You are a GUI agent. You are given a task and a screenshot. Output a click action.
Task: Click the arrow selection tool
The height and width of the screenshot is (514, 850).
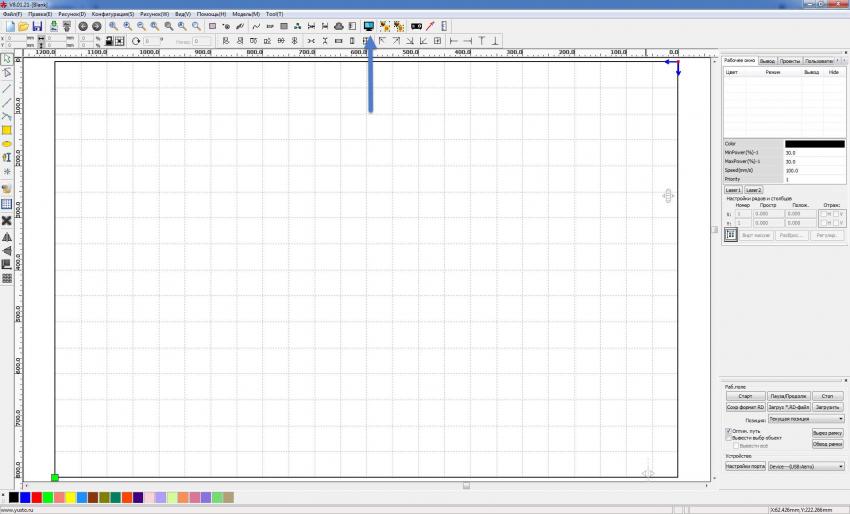7,60
